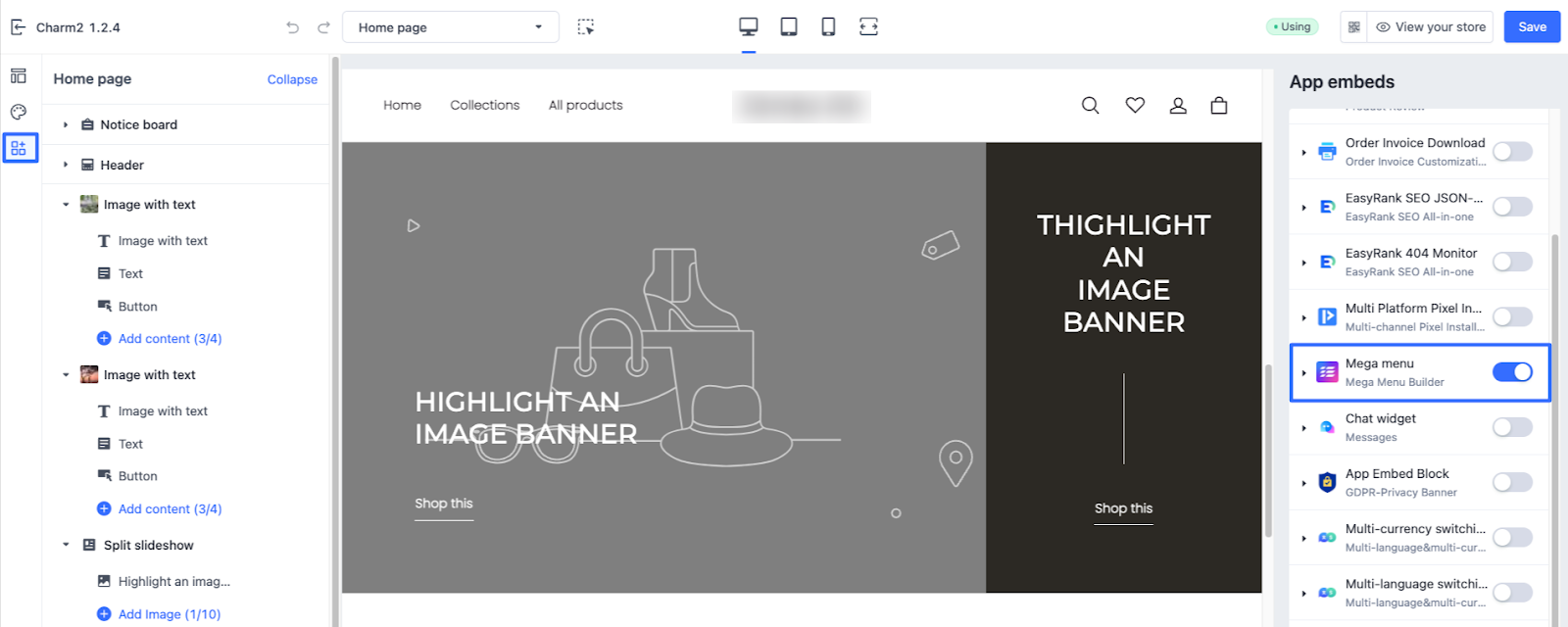Click the Chat widget app icon
The image size is (1568, 627).
pos(1327,427)
